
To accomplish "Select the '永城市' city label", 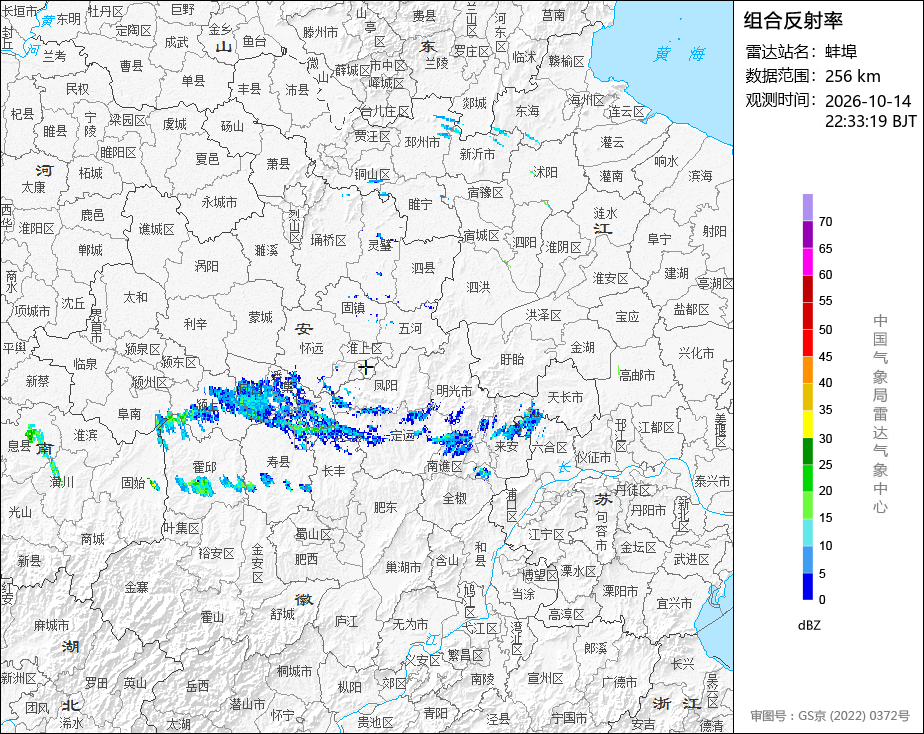I will click(x=219, y=202).
